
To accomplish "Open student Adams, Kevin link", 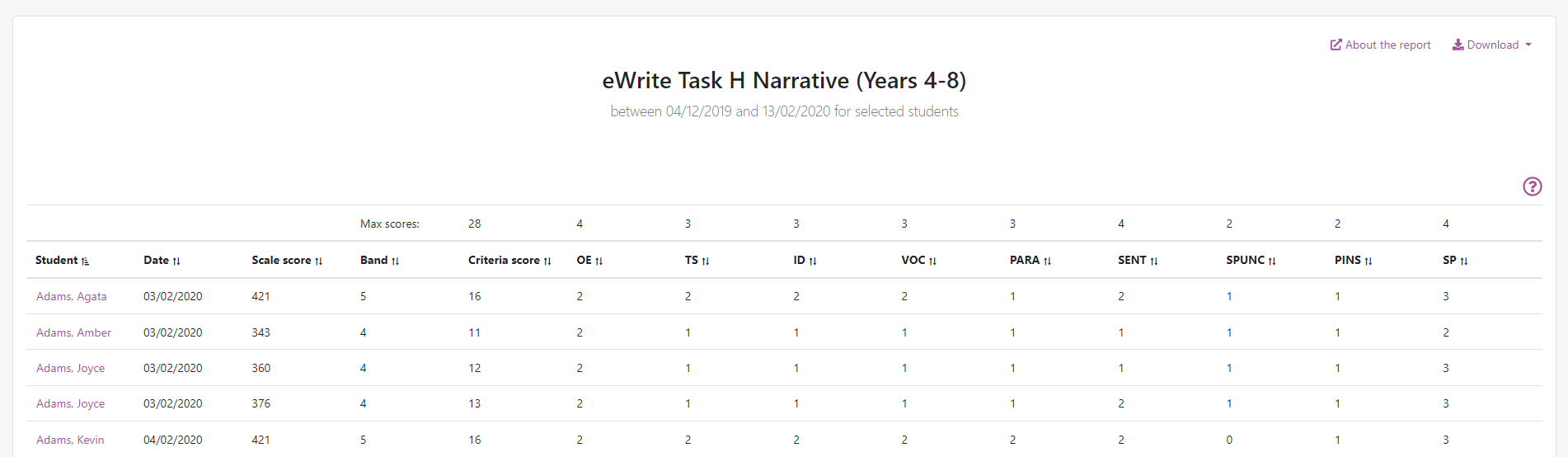I will click(70, 441).
